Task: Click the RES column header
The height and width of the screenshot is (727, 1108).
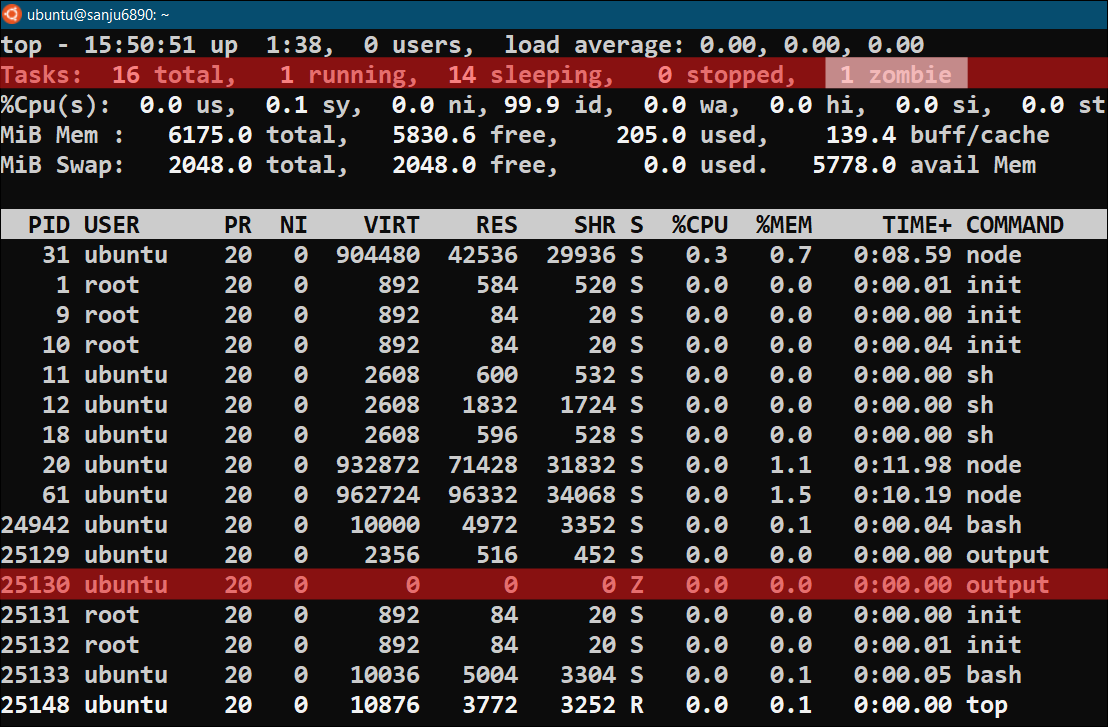Action: coord(497,225)
